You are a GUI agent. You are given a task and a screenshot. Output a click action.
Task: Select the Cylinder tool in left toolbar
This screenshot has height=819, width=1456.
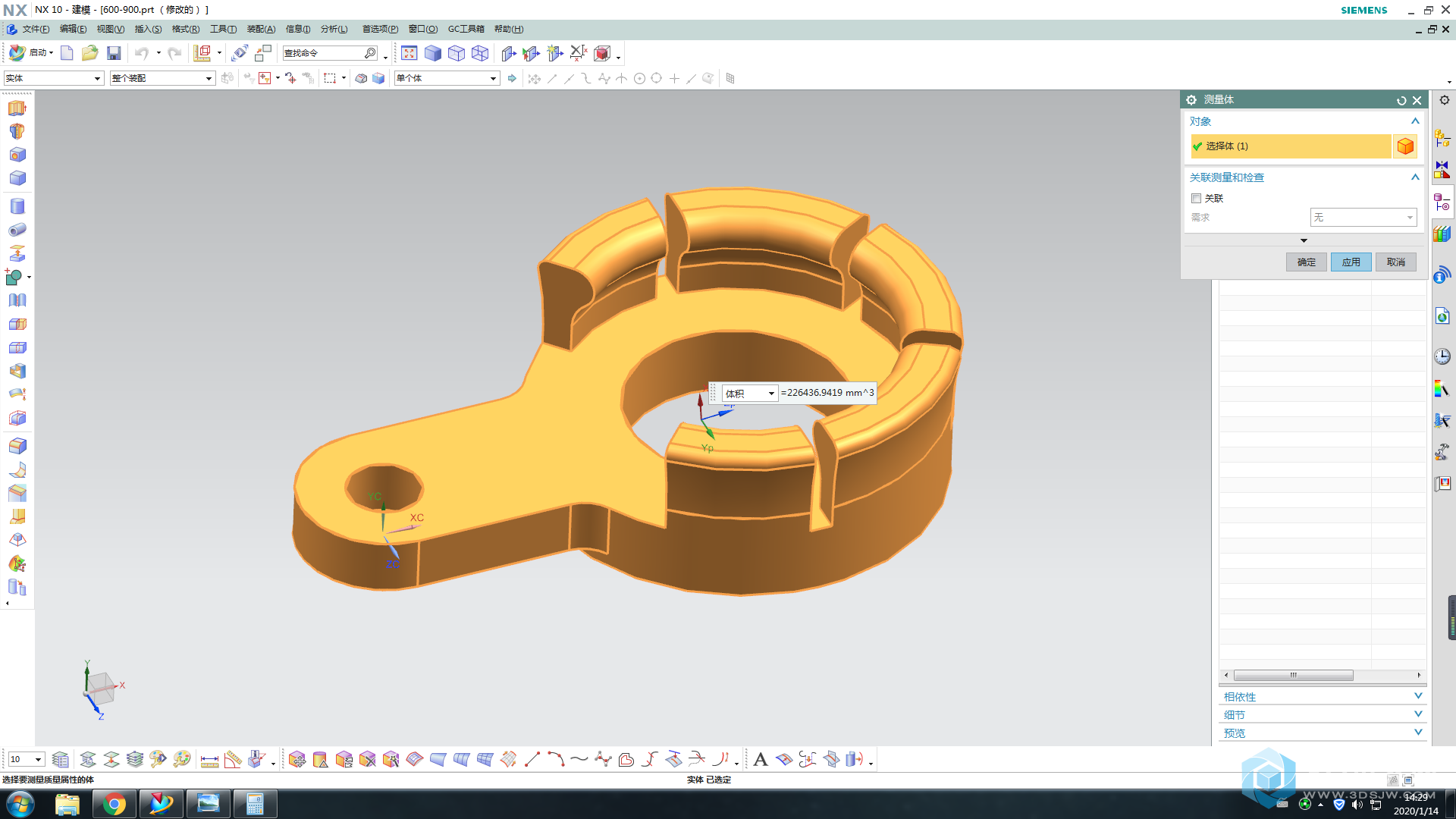(x=17, y=206)
